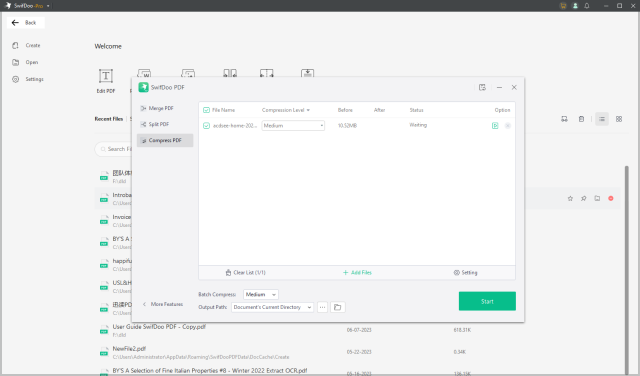640x376 pixels.
Task: Open User Guide SwifDoo PDF - Copy.pdf
Action: coord(159,327)
